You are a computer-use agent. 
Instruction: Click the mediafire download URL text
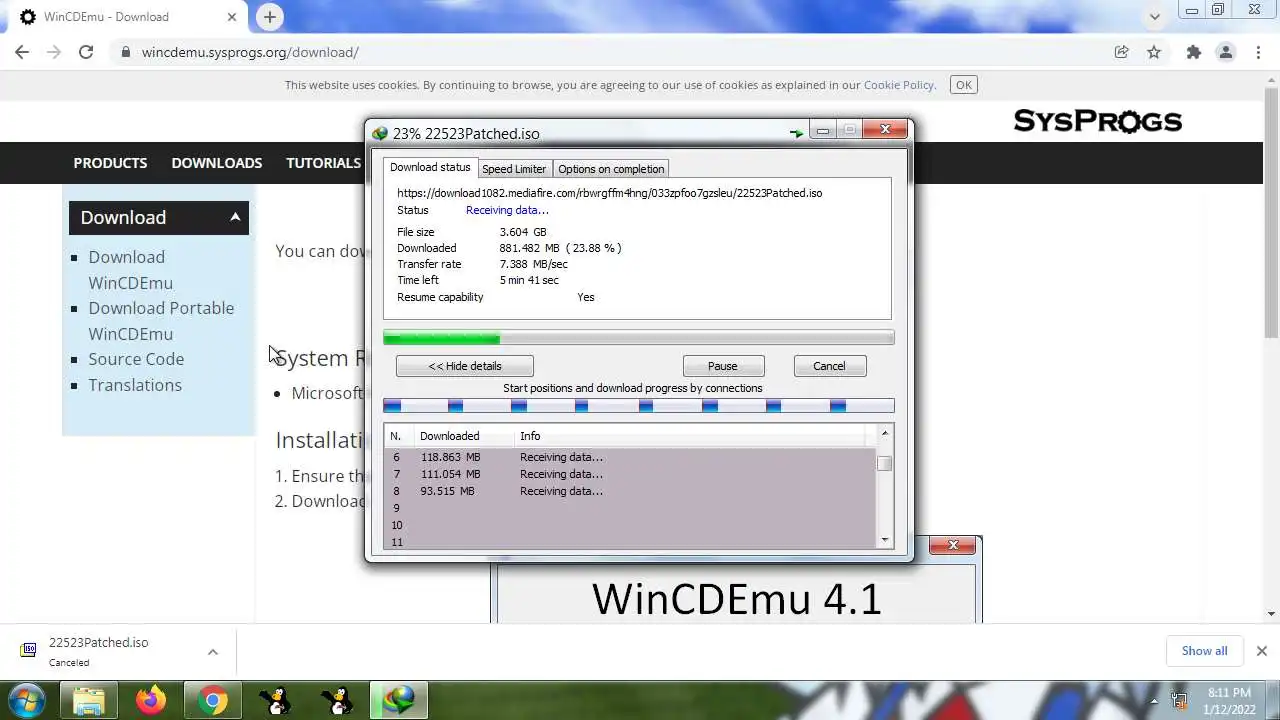coord(609,193)
